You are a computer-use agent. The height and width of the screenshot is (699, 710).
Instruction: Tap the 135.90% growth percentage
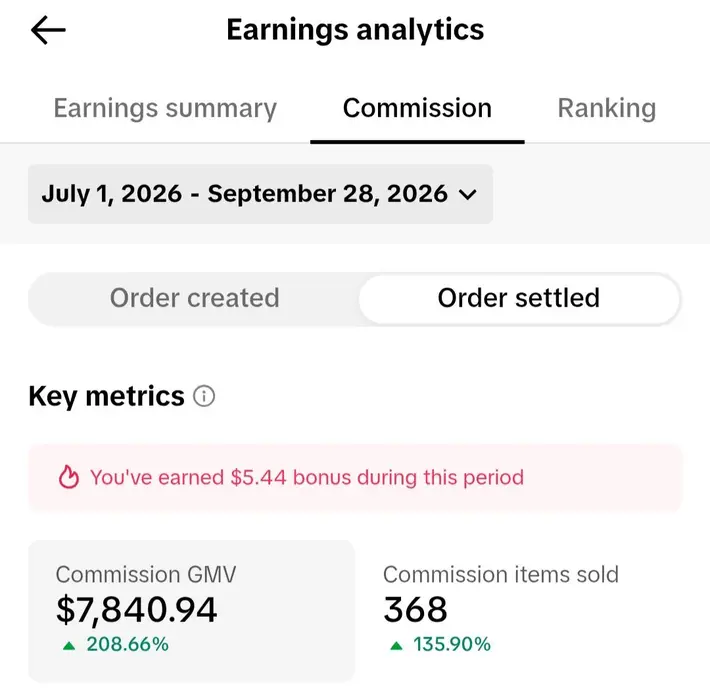pos(452,644)
